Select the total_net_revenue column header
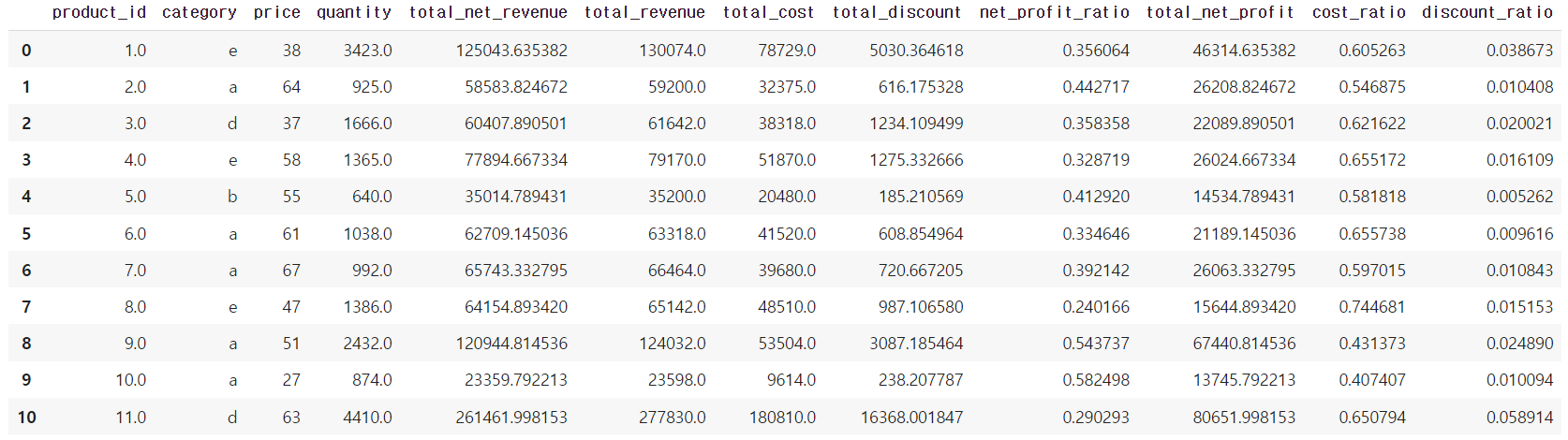This screenshot has width=1568, height=440. click(x=488, y=13)
